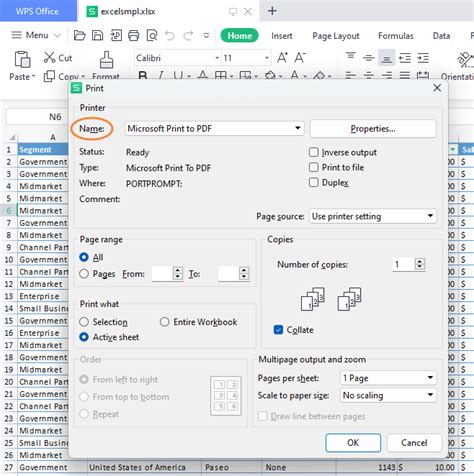This screenshot has width=474, height=476.
Task: Enable the Print to file checkbox
Action: point(314,167)
